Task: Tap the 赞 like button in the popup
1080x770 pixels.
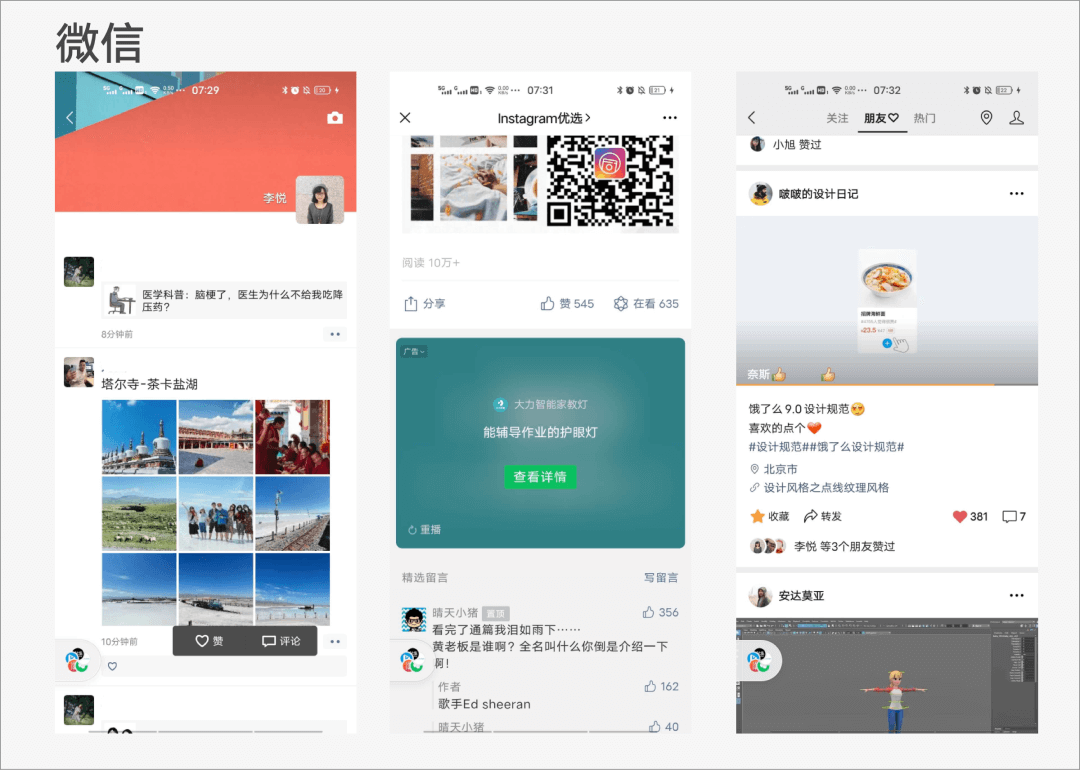Action: point(209,641)
